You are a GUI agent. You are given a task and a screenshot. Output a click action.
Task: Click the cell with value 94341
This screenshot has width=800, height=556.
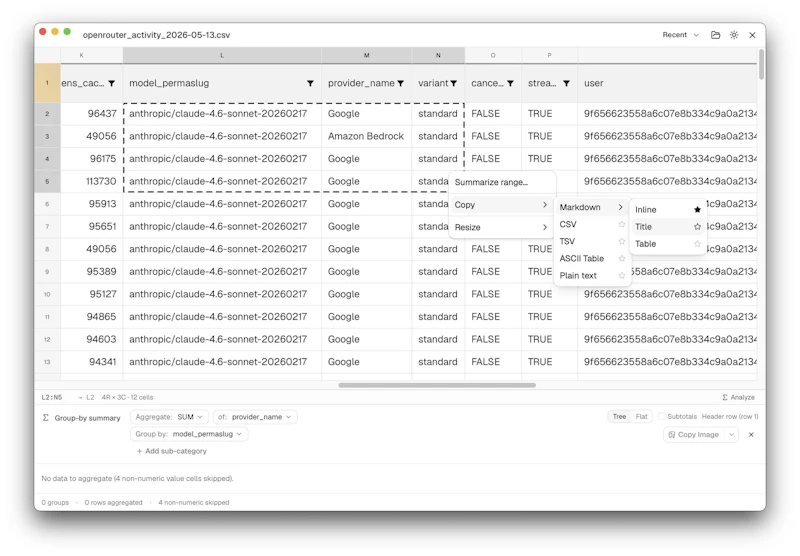coord(91,362)
